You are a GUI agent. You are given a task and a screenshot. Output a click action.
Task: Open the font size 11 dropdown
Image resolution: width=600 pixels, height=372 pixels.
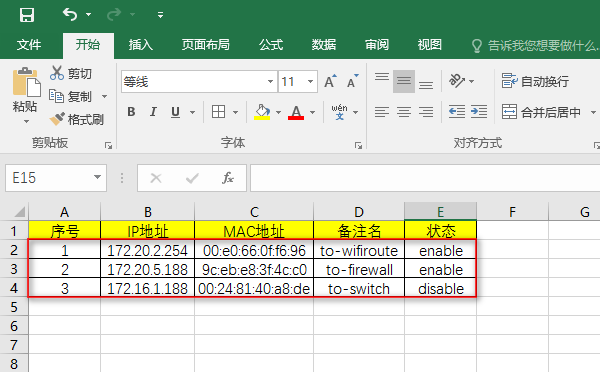(310, 82)
